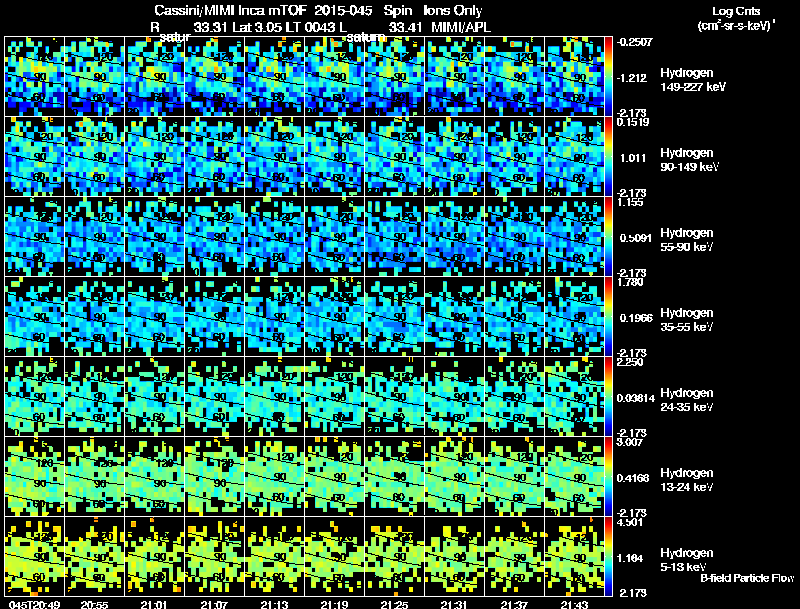
Task: Open the 21:13 panel in 55-90 keV row
Action: click(274, 237)
